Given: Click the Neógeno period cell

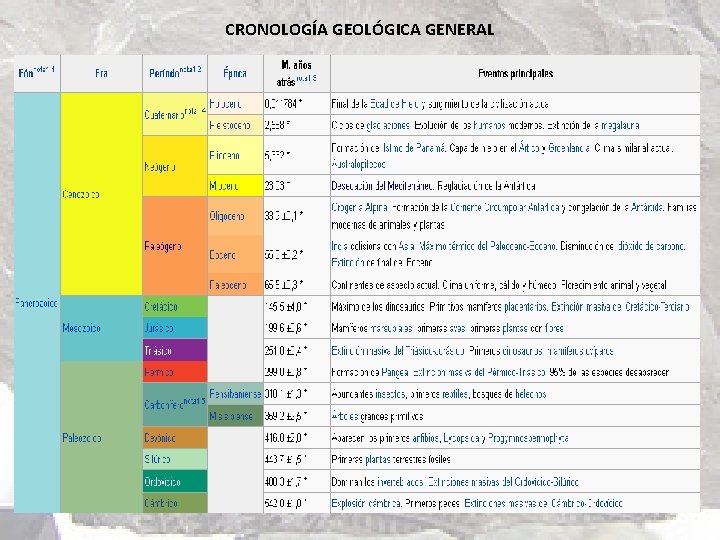Looking at the screenshot, I should tap(175, 167).
